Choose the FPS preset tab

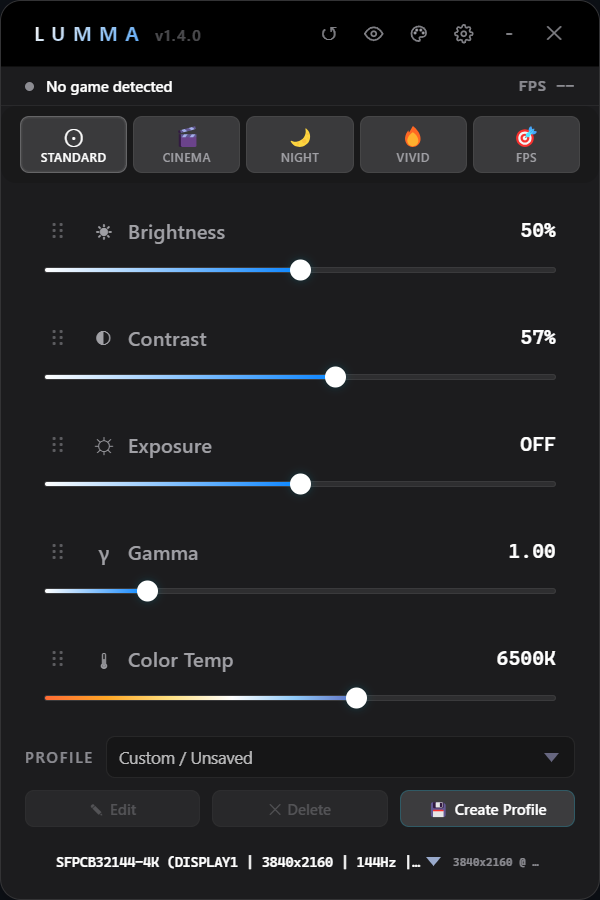coord(526,145)
